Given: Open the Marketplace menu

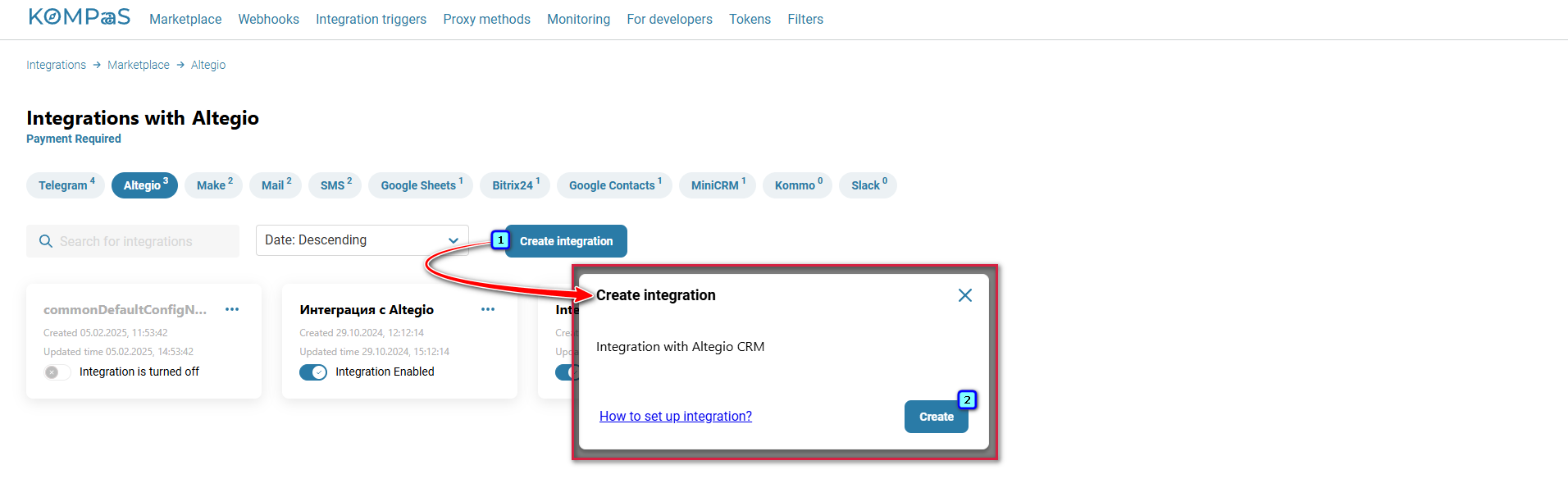Looking at the screenshot, I should 185,19.
